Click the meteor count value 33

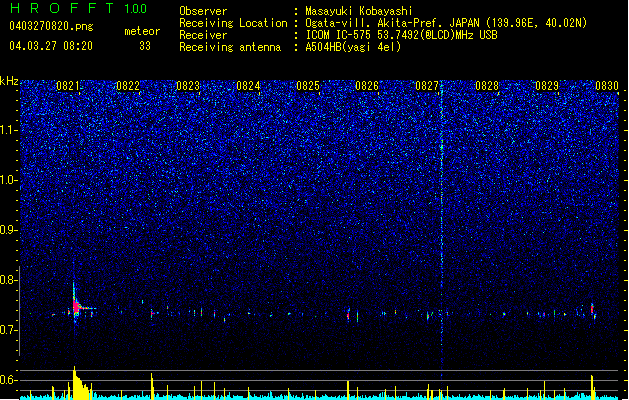(145, 46)
